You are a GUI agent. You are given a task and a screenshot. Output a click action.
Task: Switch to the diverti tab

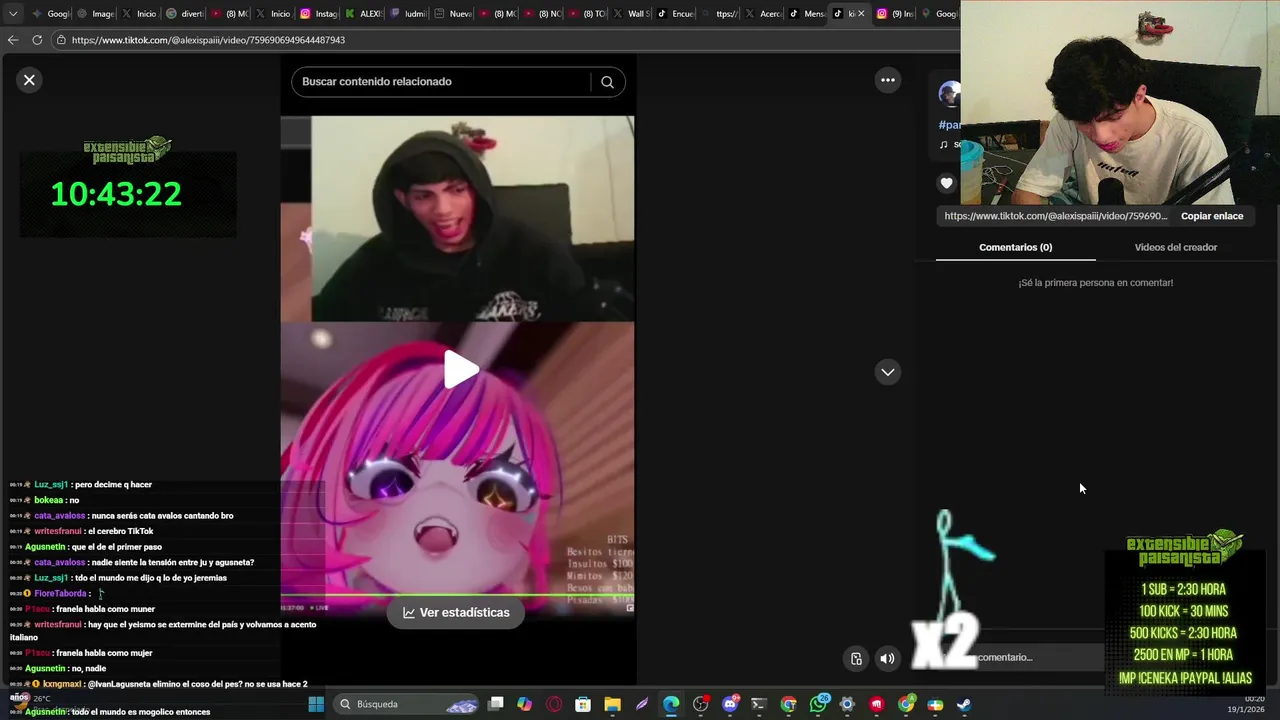click(184, 14)
